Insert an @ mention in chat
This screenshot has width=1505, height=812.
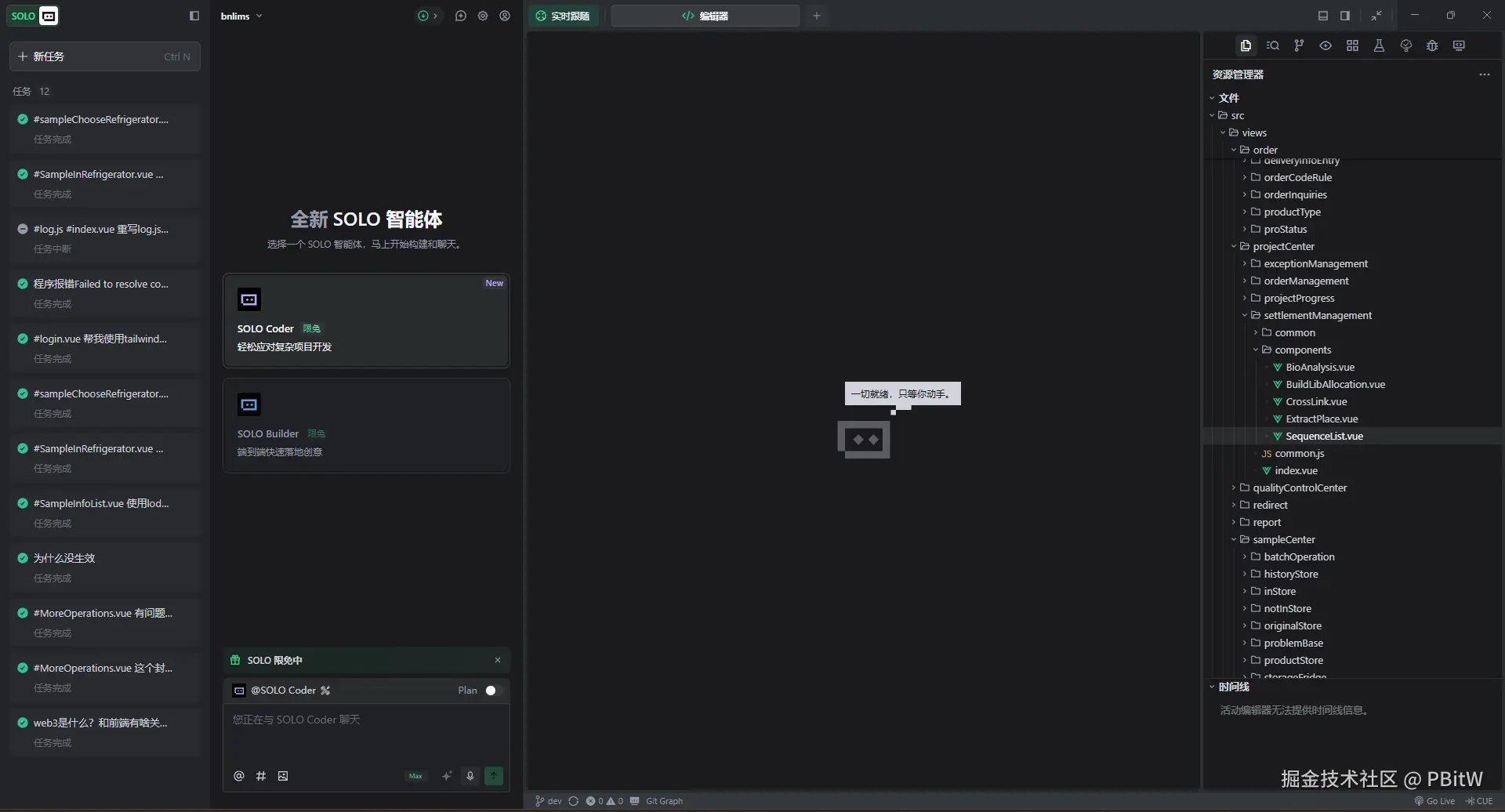point(239,776)
